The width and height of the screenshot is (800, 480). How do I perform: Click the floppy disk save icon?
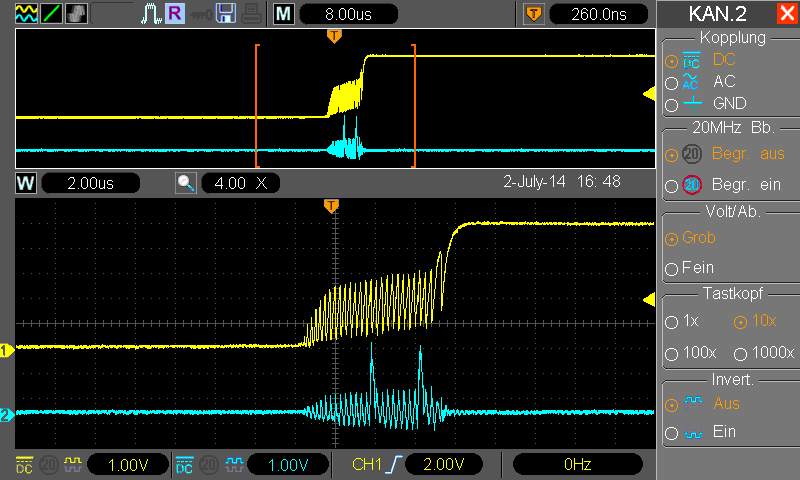tap(226, 14)
